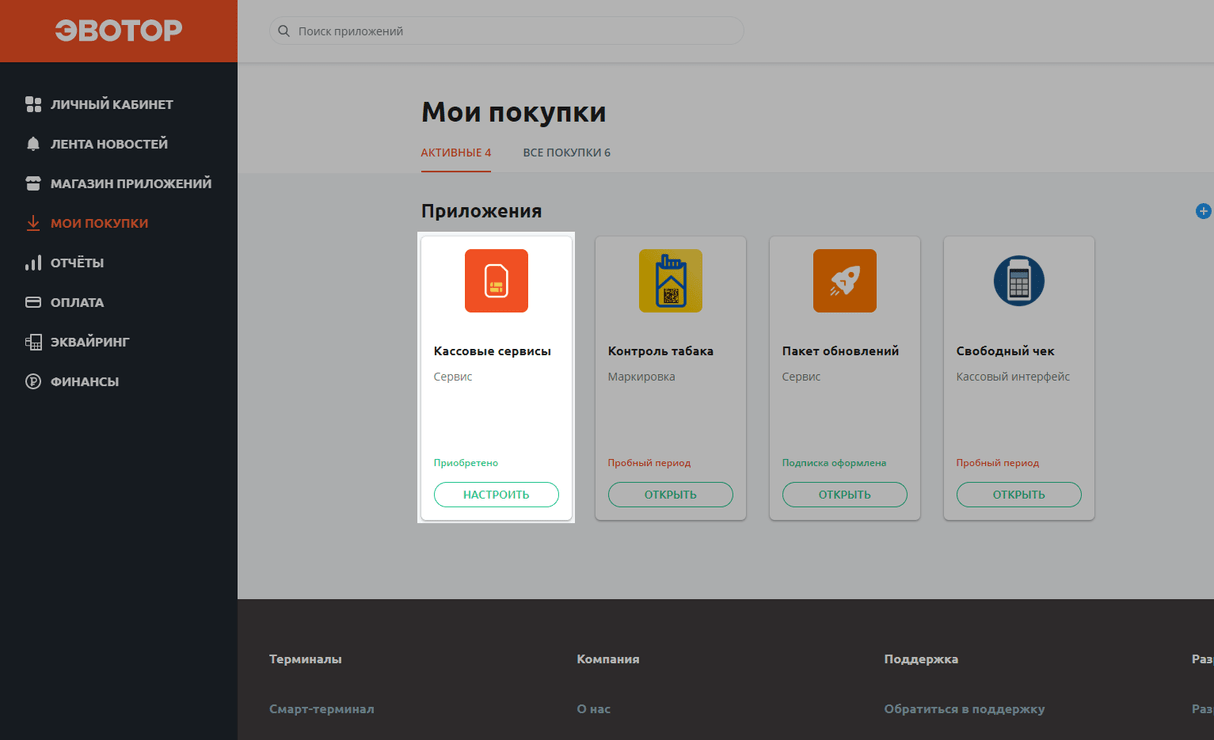Click the Финансы ruble icon
This screenshot has width=1214, height=740.
click(33, 382)
